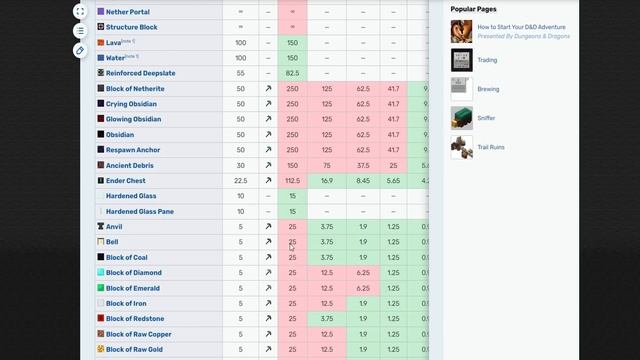This screenshot has height=360, width=640.
Task: Click the 5.65 cell in Ender Chest row
Action: pos(393,180)
